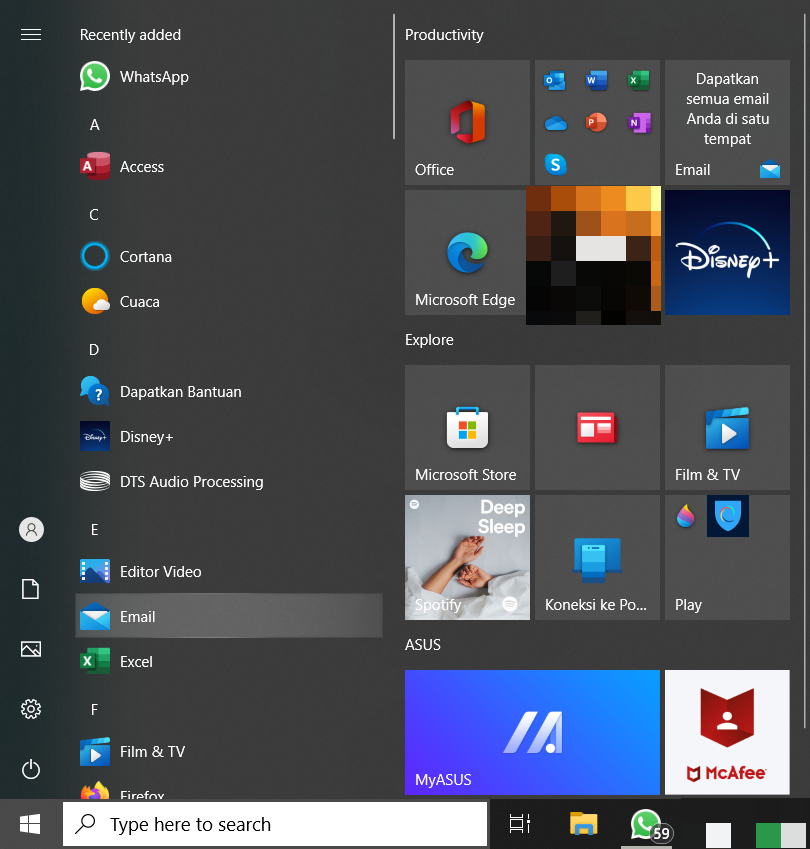Viewport: 810px width, 849px height.
Task: Open Pictures from Start sidebar
Action: (31, 649)
